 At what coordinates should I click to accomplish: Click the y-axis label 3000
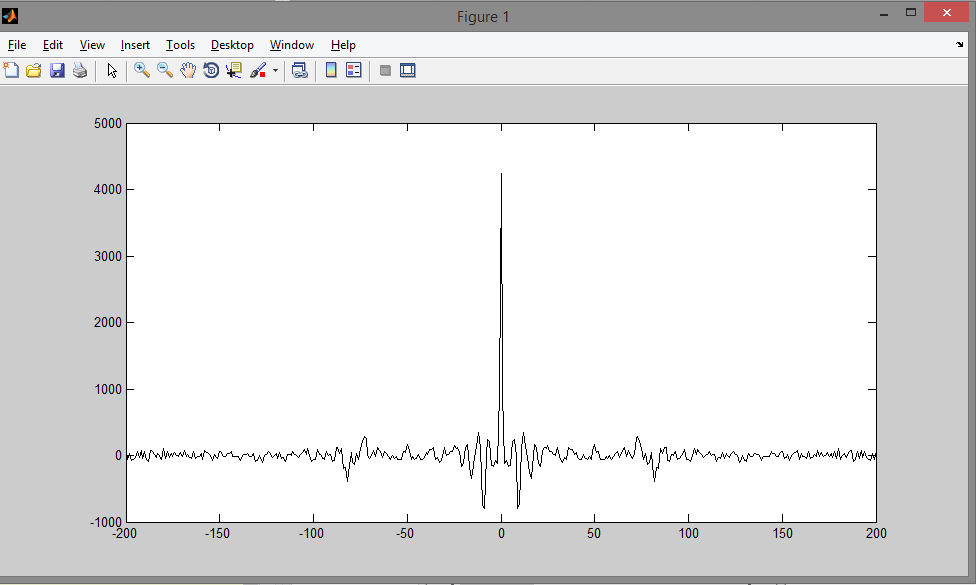(108, 256)
